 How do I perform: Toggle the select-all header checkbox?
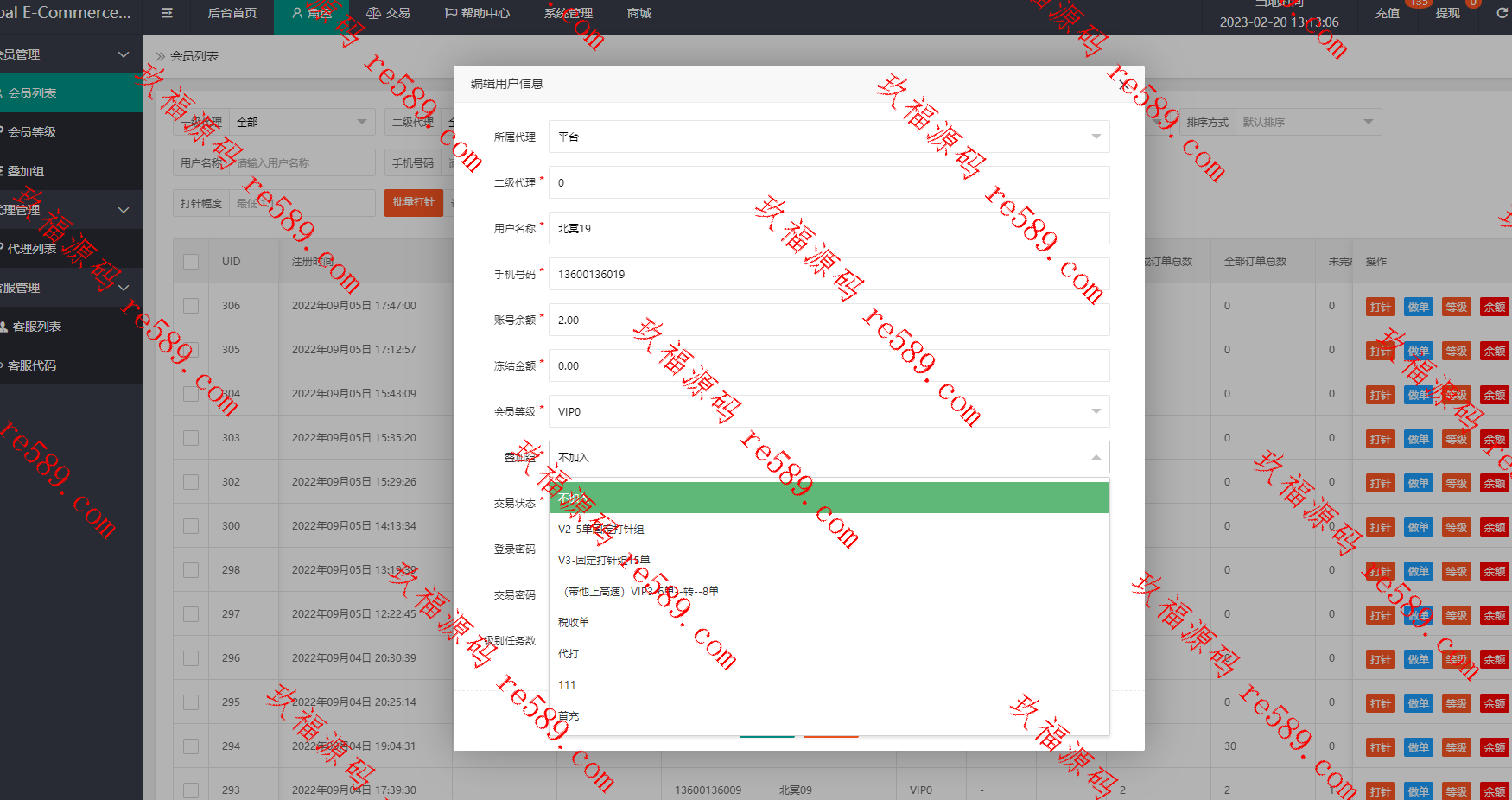click(191, 262)
